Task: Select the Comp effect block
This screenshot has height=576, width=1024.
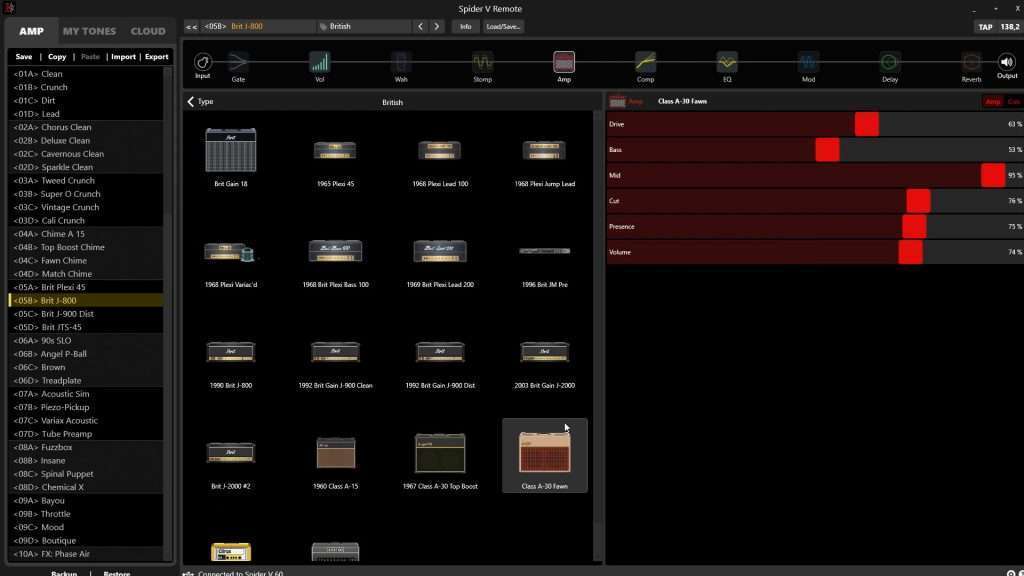Action: 645,63
